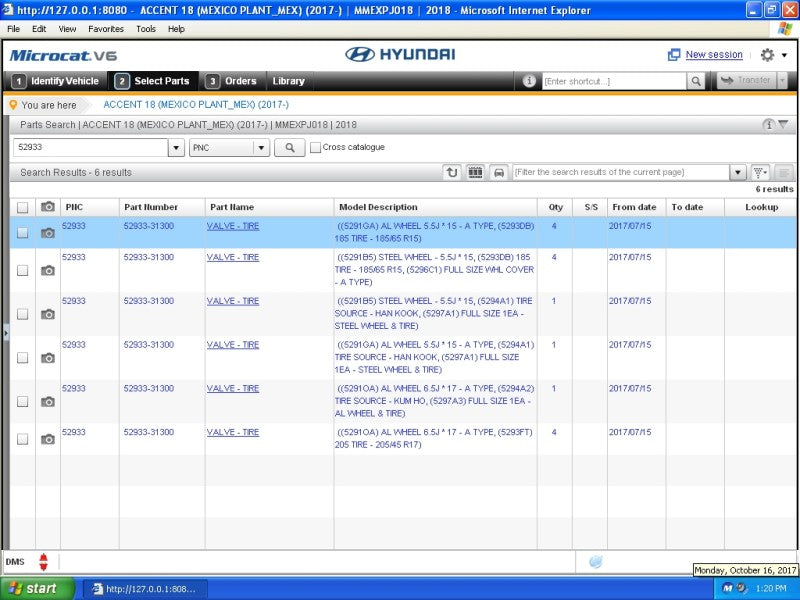Expand the results filter dropdown arrow

738,172
